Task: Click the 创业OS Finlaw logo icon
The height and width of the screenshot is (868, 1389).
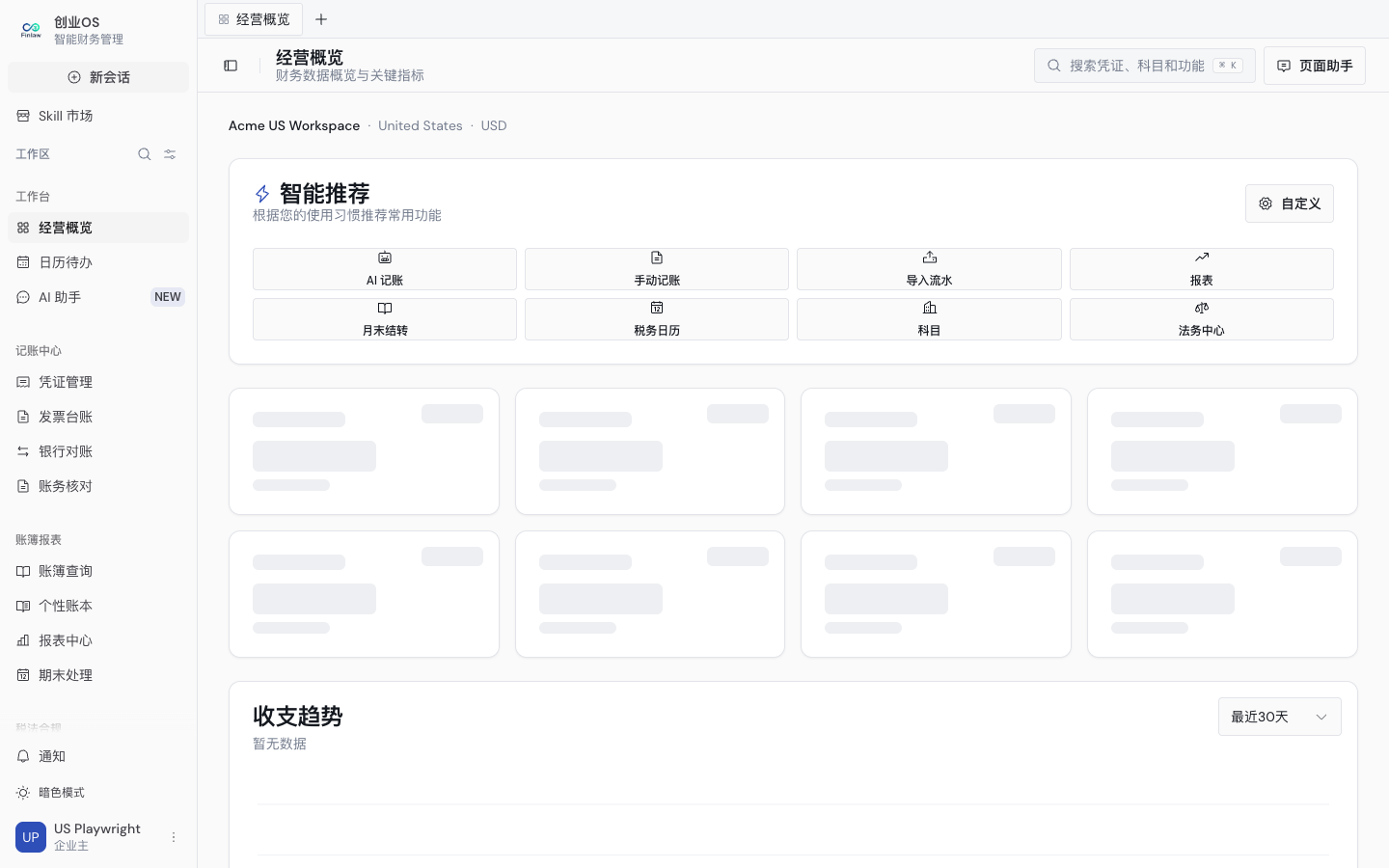Action: coord(31,30)
